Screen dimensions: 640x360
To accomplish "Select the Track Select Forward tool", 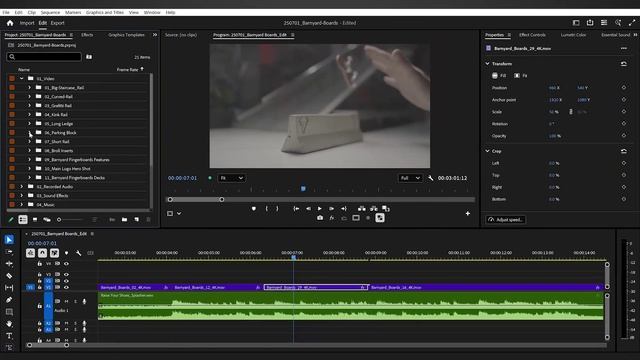I will tap(9, 252).
